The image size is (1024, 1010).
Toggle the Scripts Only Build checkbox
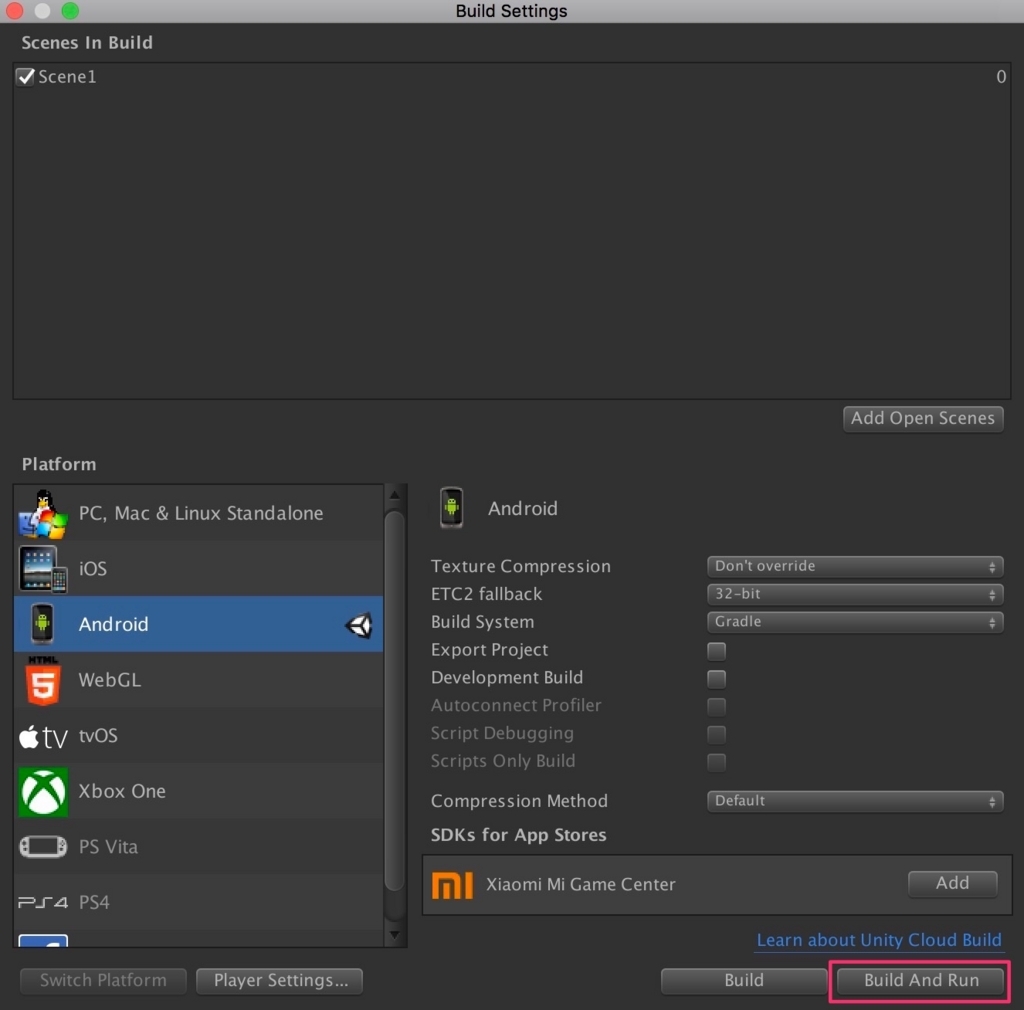tap(716, 762)
